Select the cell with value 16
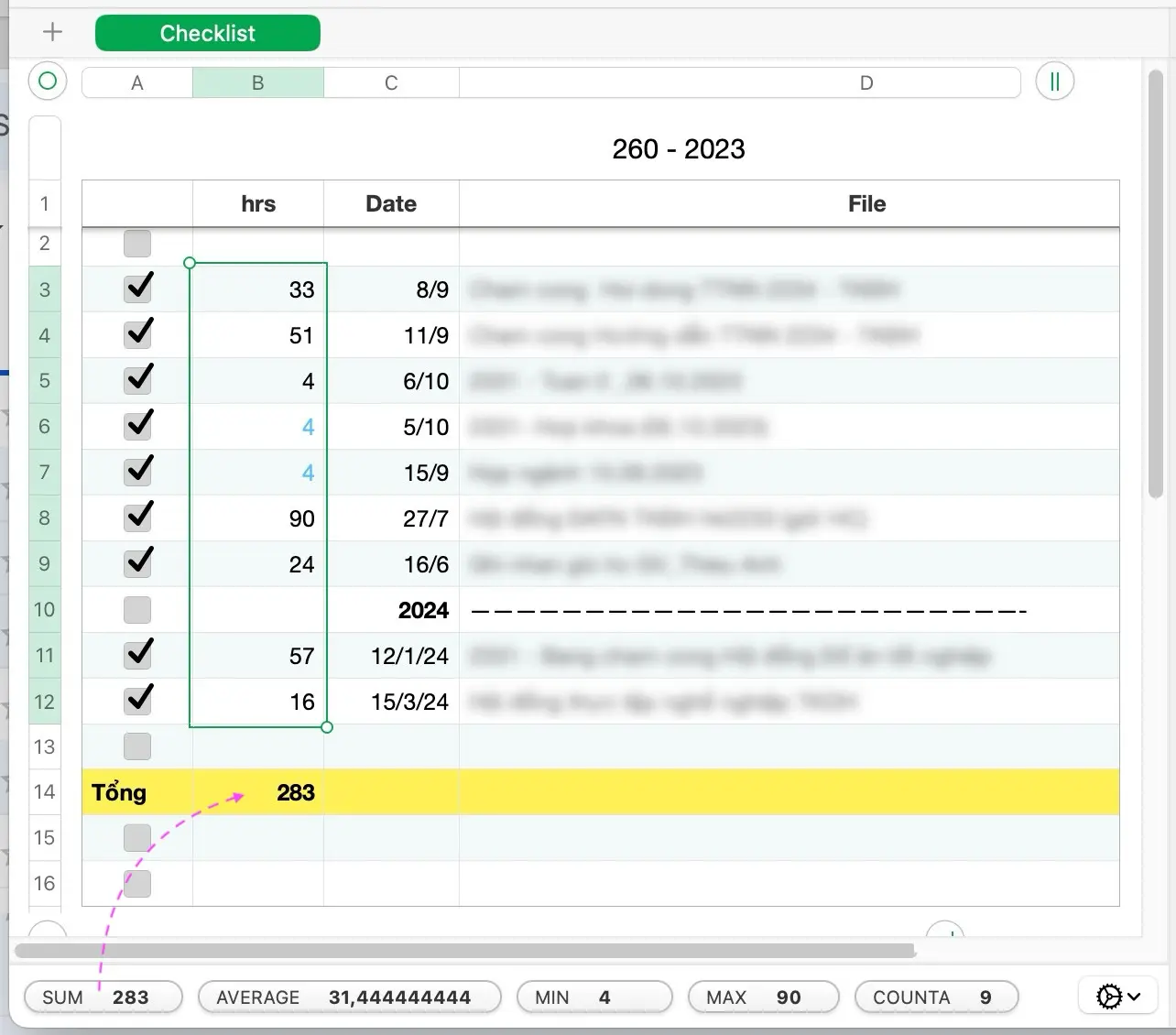The width and height of the screenshot is (1176, 1035). [258, 702]
